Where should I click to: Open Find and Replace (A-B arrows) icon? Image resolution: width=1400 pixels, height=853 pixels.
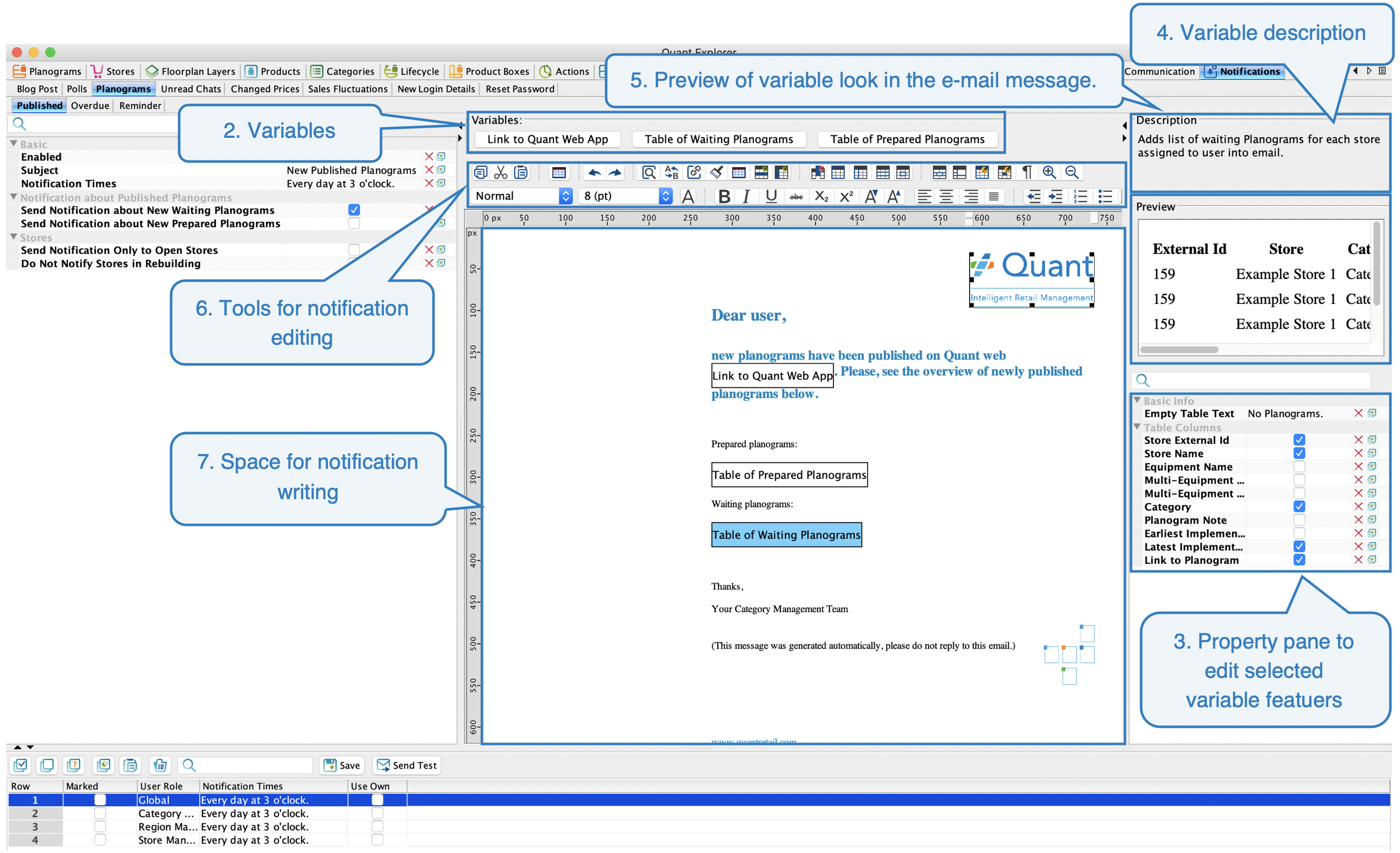click(672, 172)
